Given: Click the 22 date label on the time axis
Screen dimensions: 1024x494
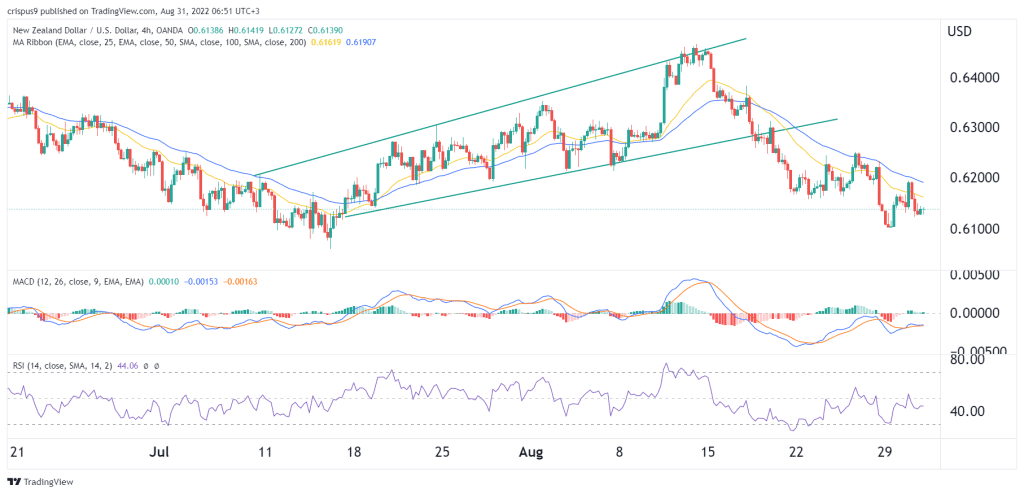Looking at the screenshot, I should pyautogui.click(x=795, y=453).
